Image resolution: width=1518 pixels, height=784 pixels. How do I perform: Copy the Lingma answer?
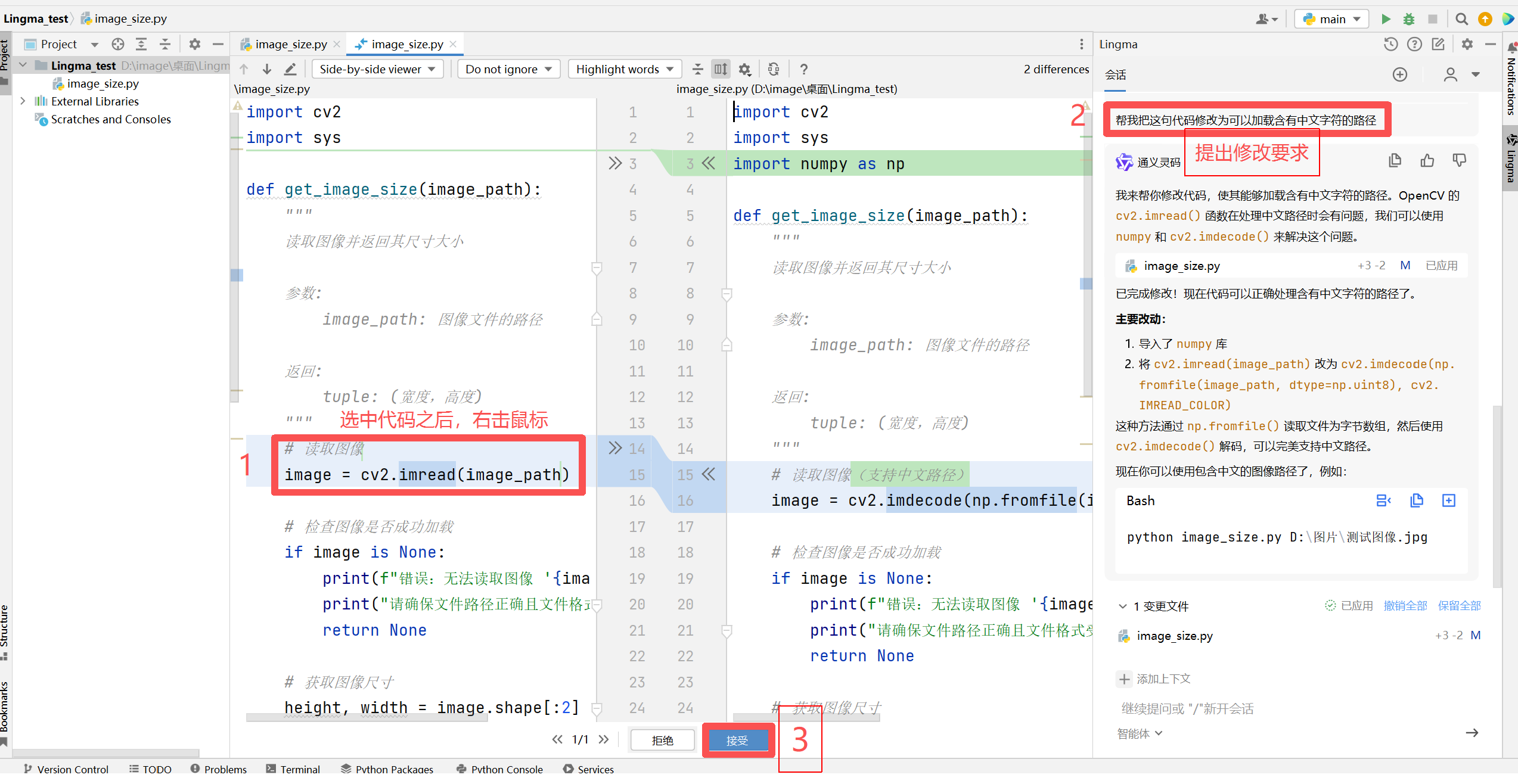pos(1395,160)
